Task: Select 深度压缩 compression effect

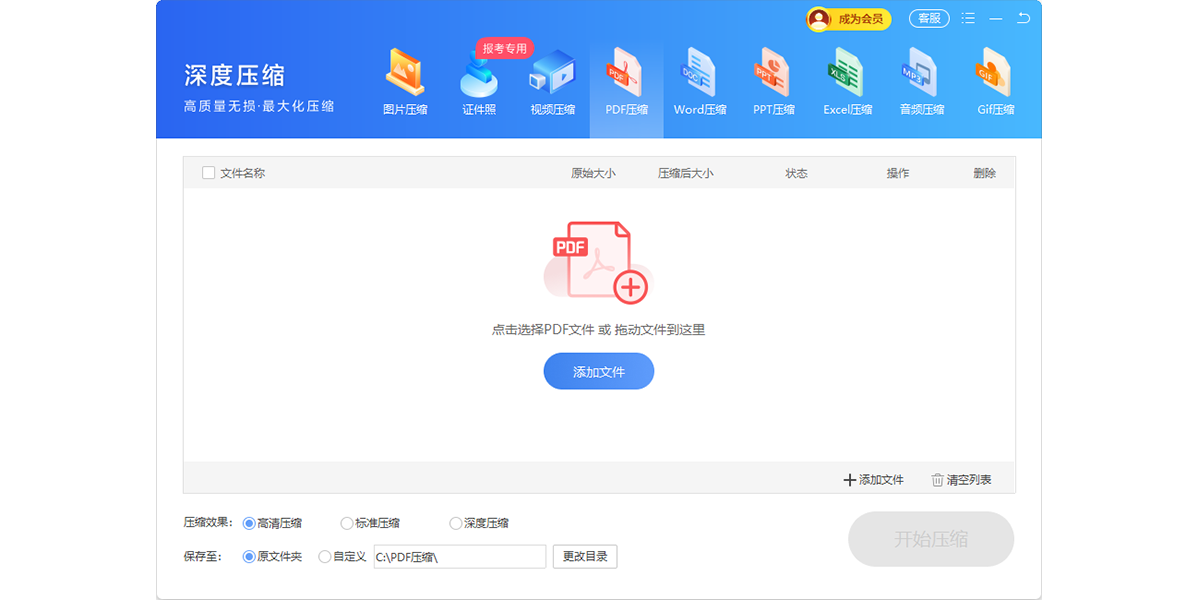Action: (x=479, y=523)
